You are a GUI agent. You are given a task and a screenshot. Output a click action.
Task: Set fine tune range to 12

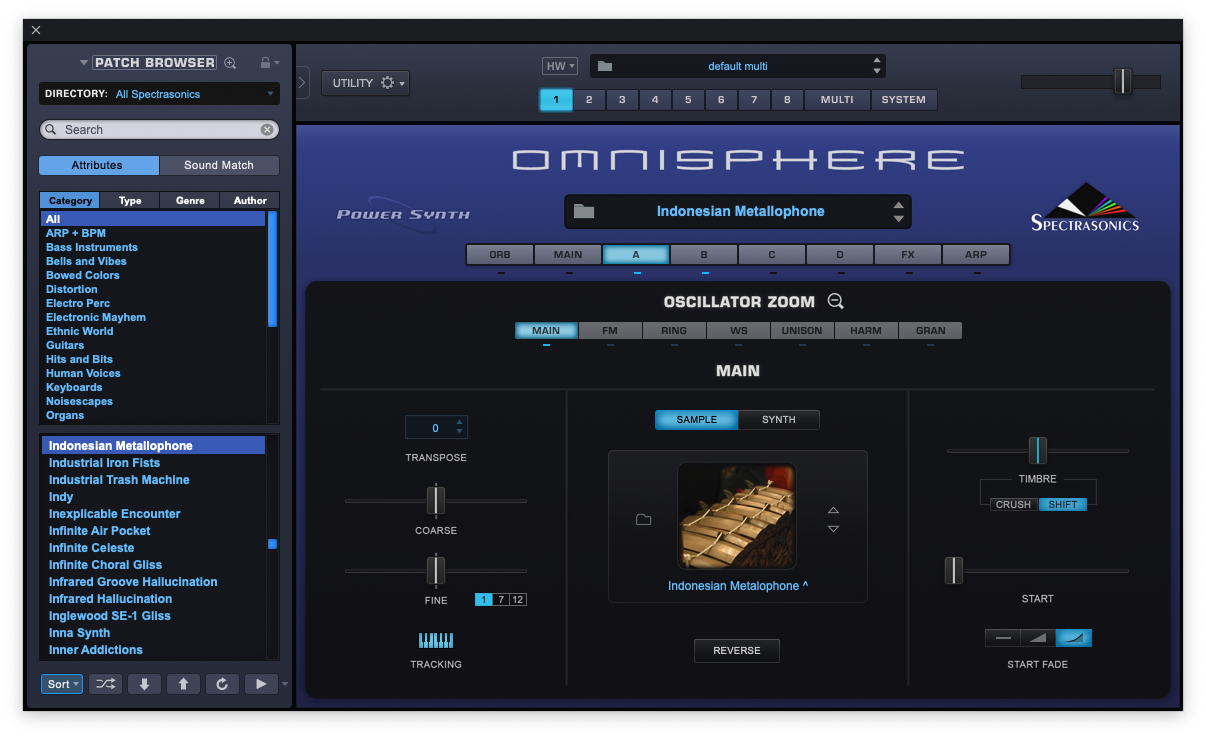coord(518,600)
